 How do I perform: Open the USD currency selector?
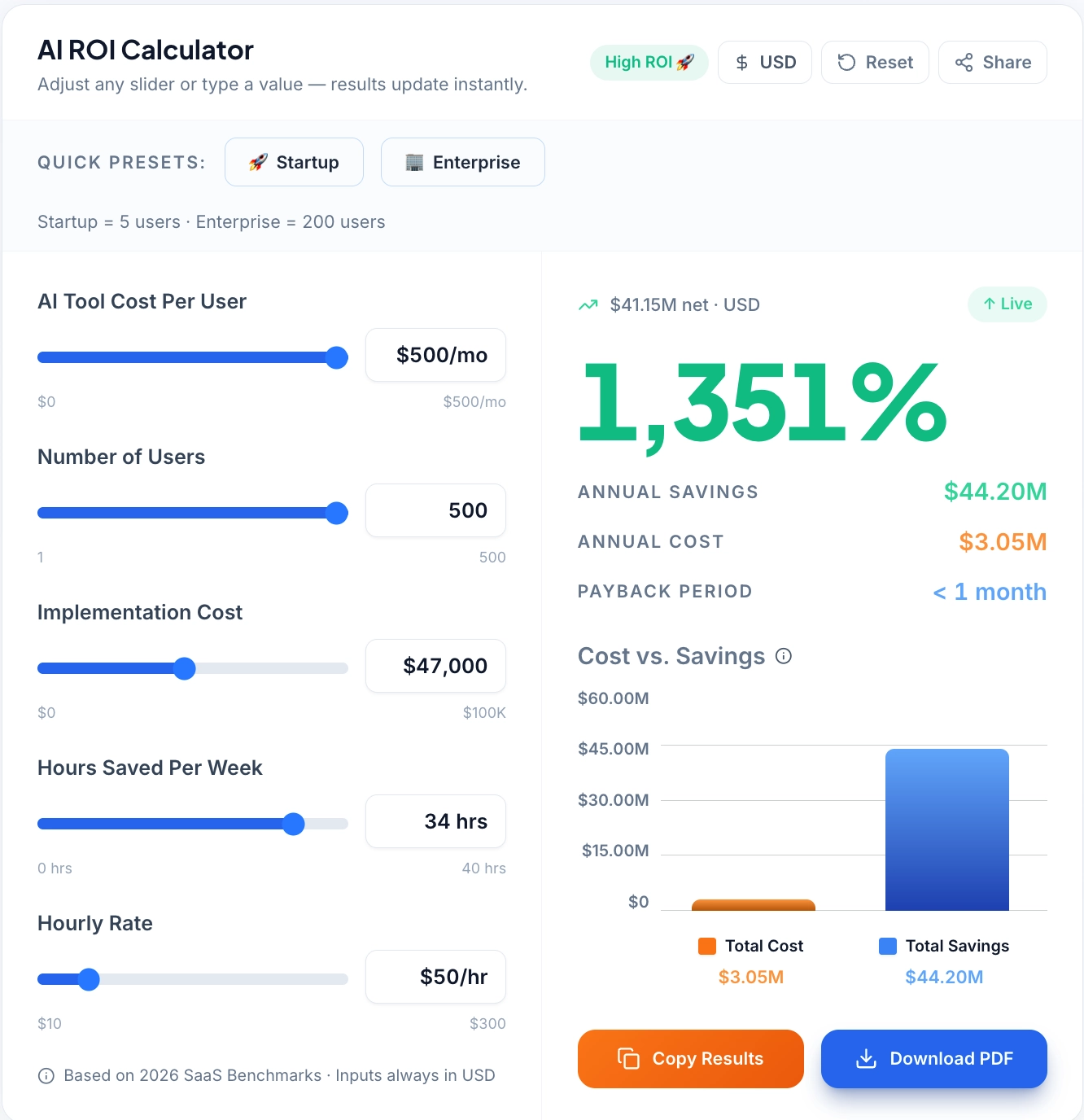[x=765, y=62]
